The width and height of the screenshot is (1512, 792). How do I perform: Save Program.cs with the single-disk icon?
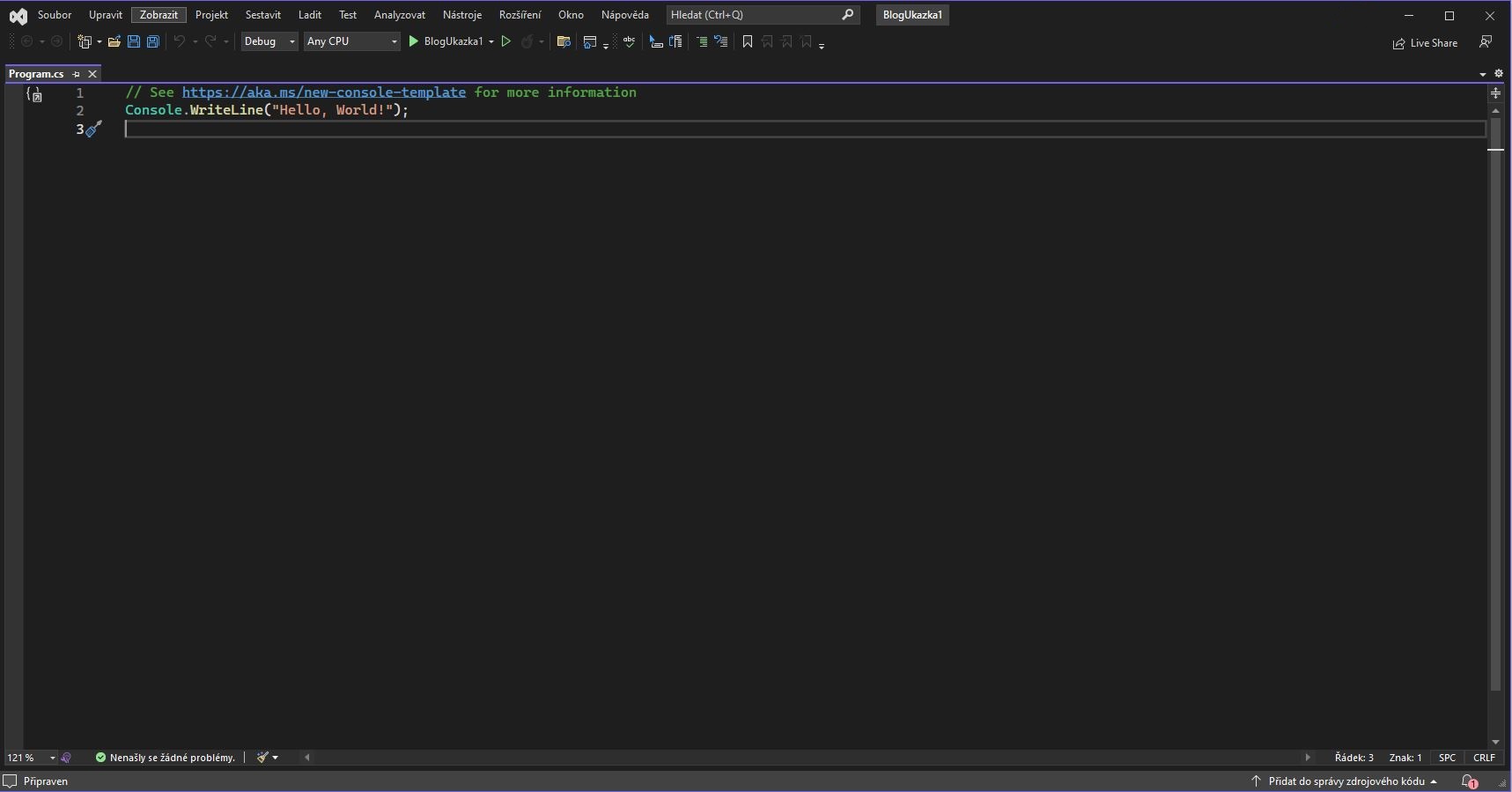(x=134, y=41)
